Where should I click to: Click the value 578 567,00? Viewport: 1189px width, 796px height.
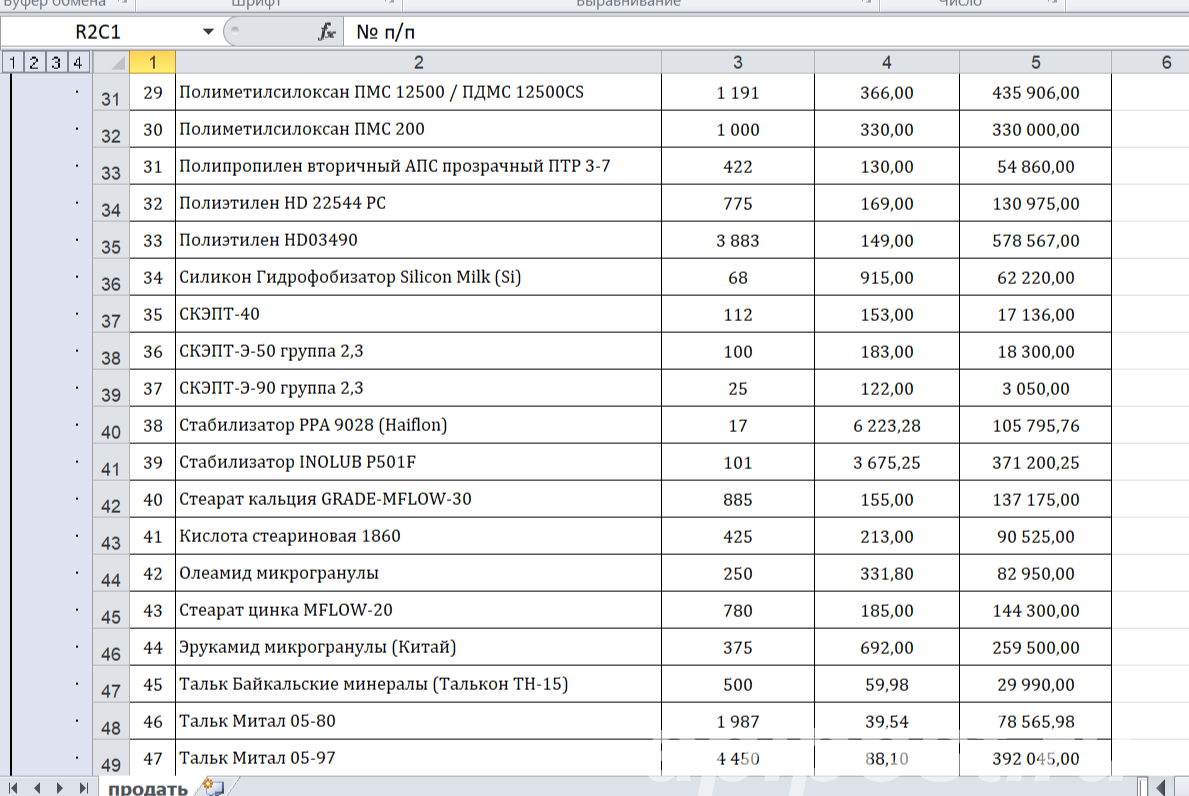pos(1036,240)
